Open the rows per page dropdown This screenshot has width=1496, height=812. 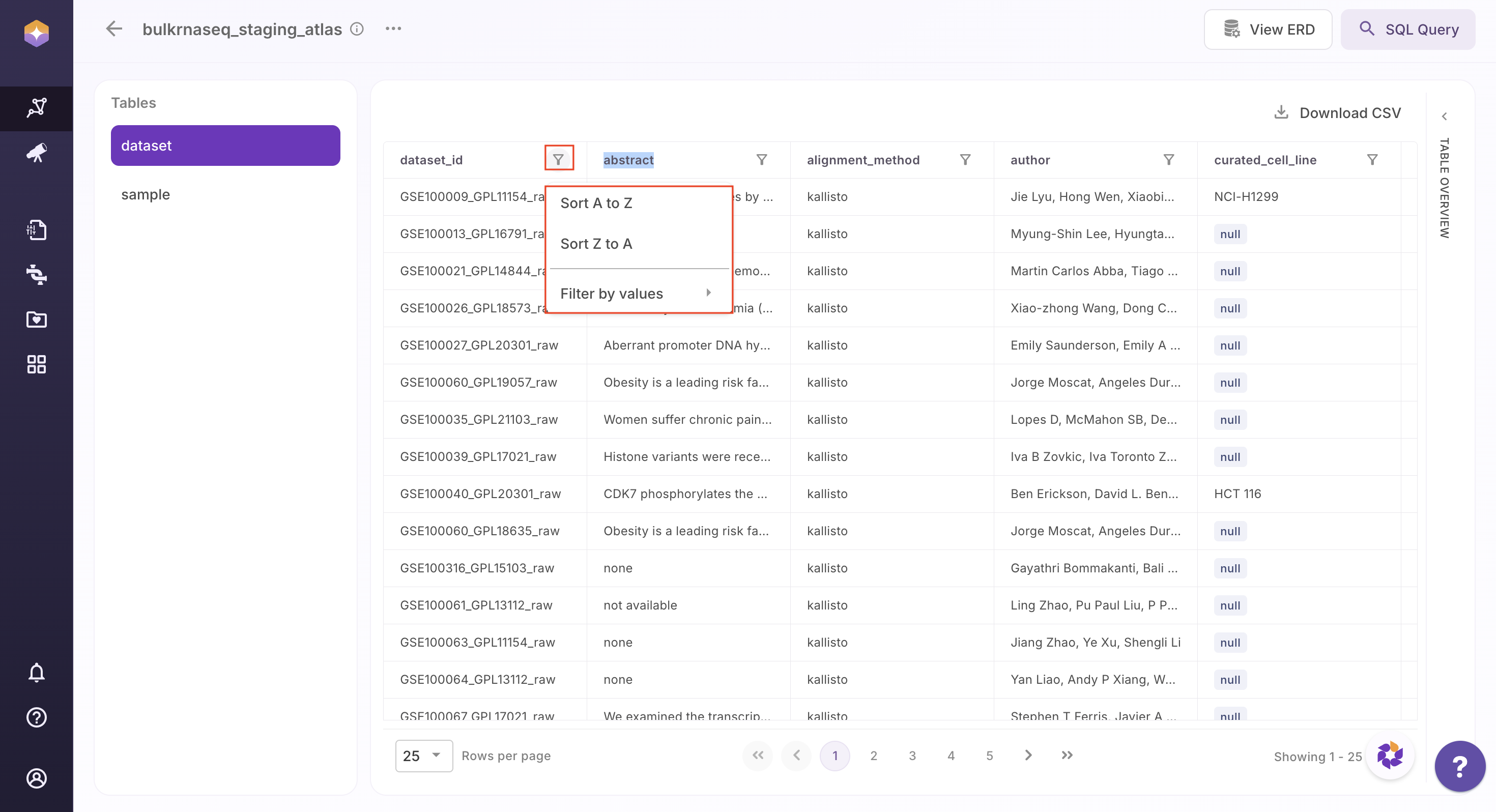pyautogui.click(x=423, y=756)
